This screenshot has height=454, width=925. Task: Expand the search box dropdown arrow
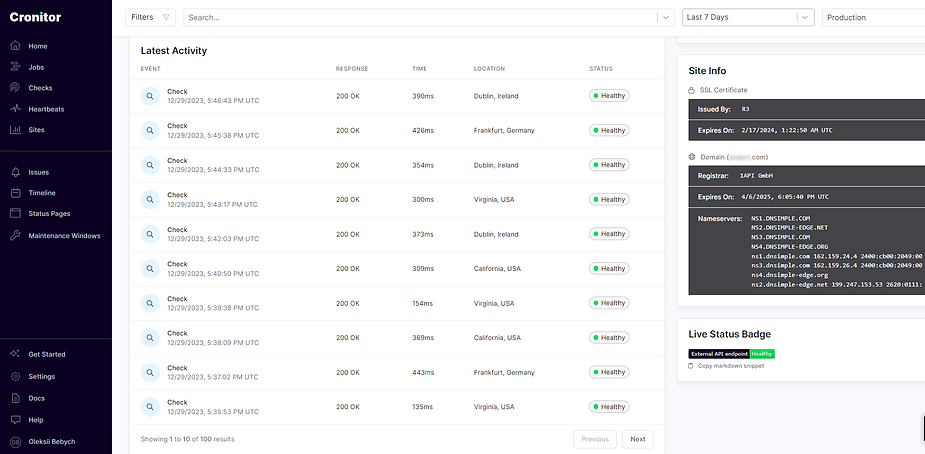666,17
